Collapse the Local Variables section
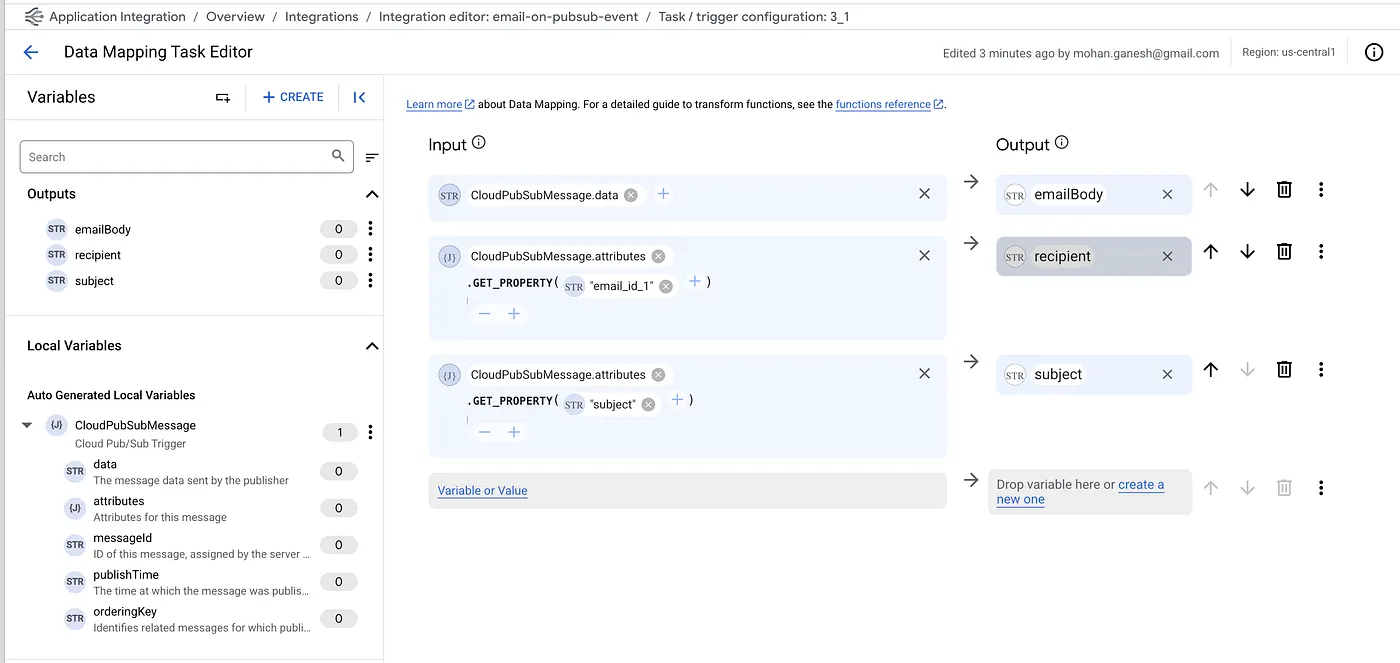Screen dimensions: 1400x663 tap(371, 346)
